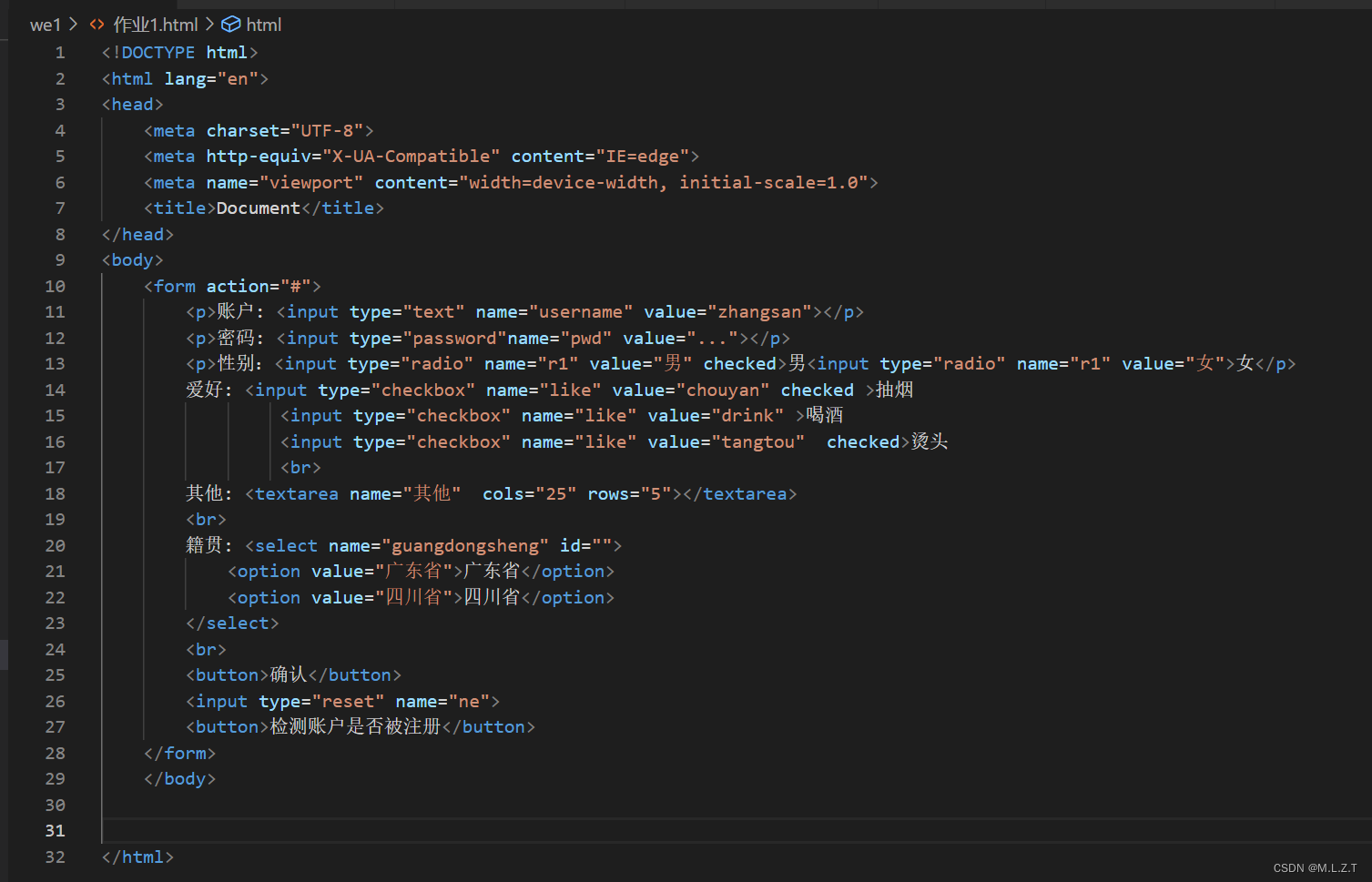Click '<br>' tag on line 17

300,468
